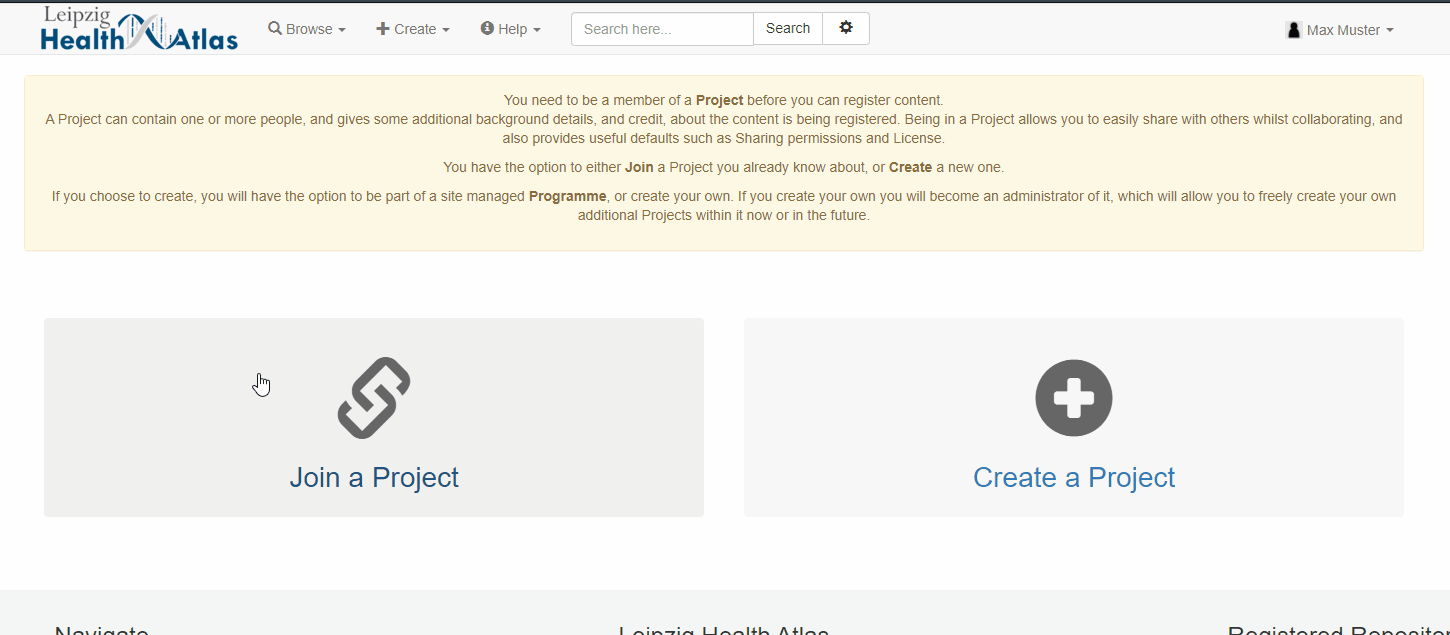Click the "Join a Project" heading text

pos(374,478)
